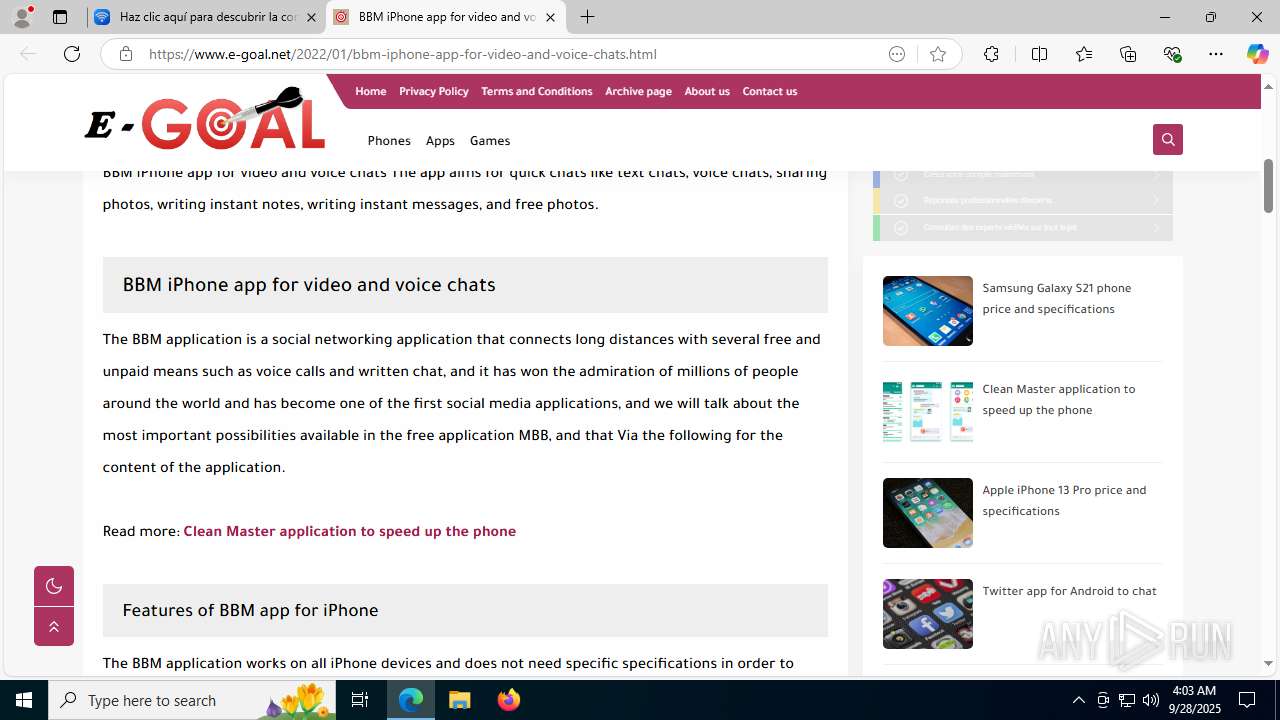Open Twitter app for Android article
Viewport: 1280px width, 720px height.
(x=1069, y=591)
